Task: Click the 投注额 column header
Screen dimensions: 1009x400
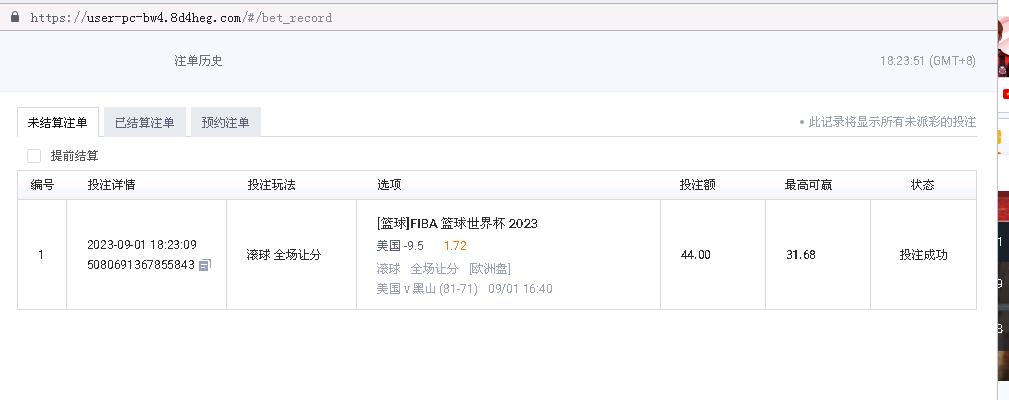Action: click(697, 185)
